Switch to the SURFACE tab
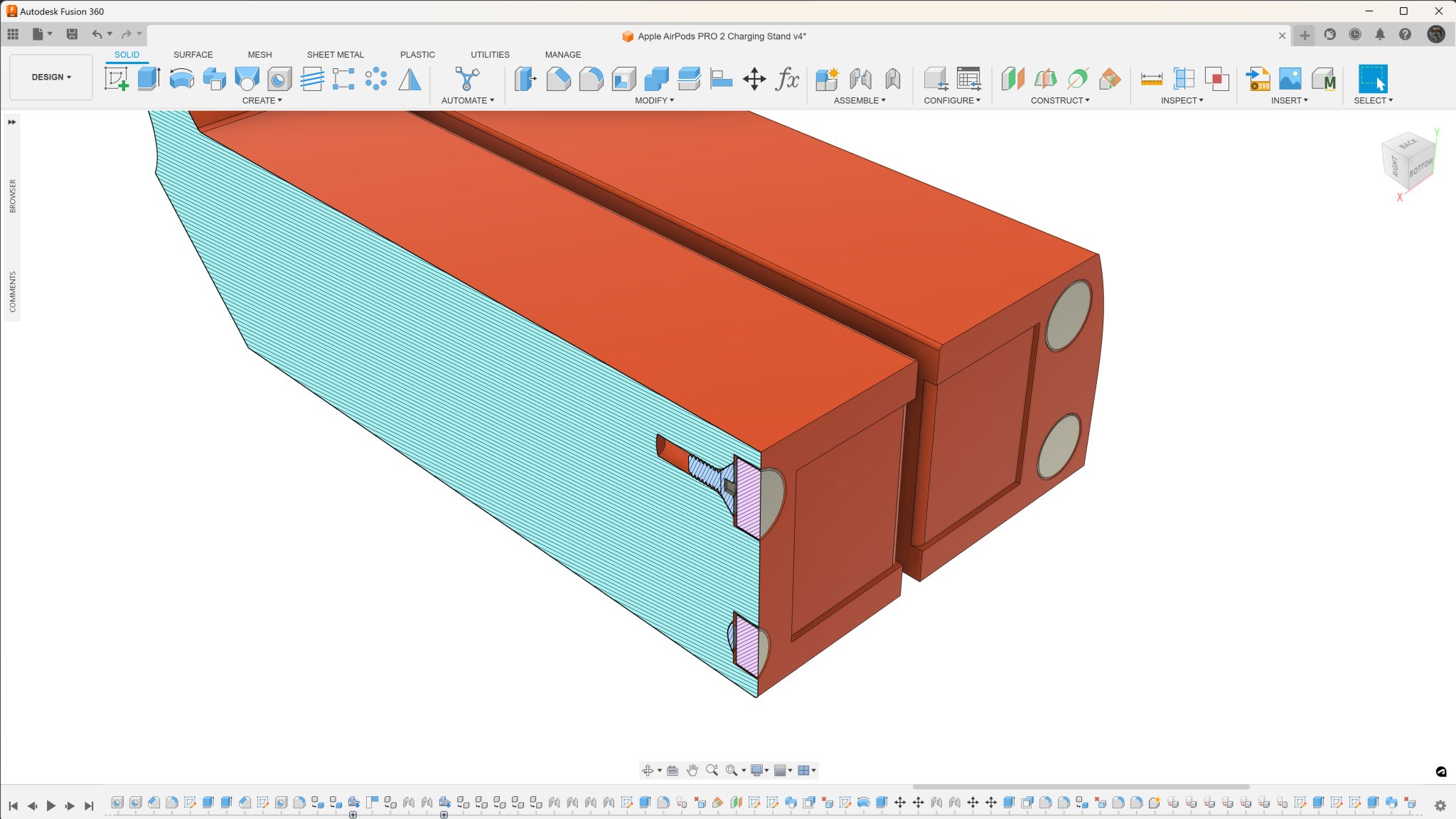 click(193, 55)
